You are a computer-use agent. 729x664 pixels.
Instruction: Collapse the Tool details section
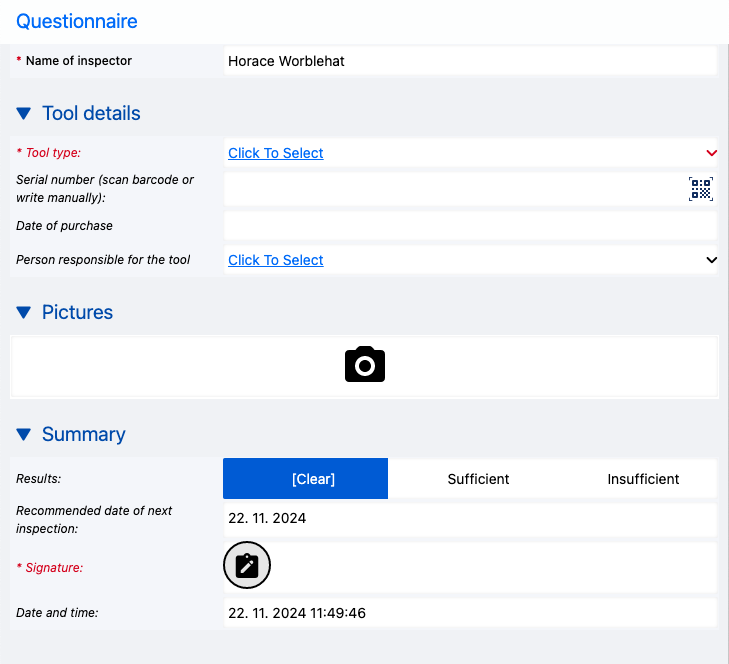[x=23, y=113]
